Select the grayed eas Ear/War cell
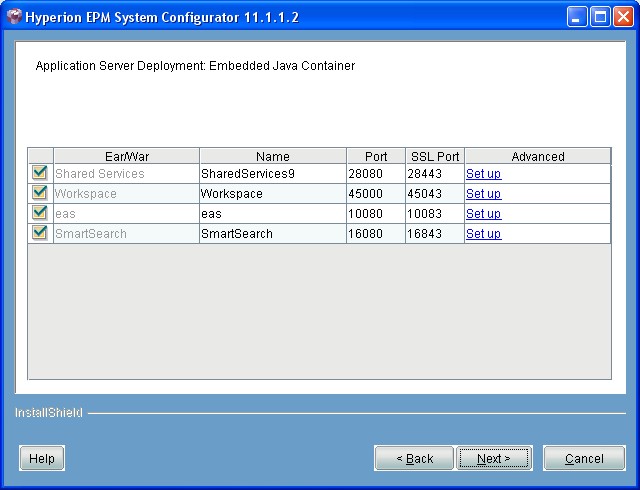This screenshot has height=490, width=640. (x=127, y=214)
